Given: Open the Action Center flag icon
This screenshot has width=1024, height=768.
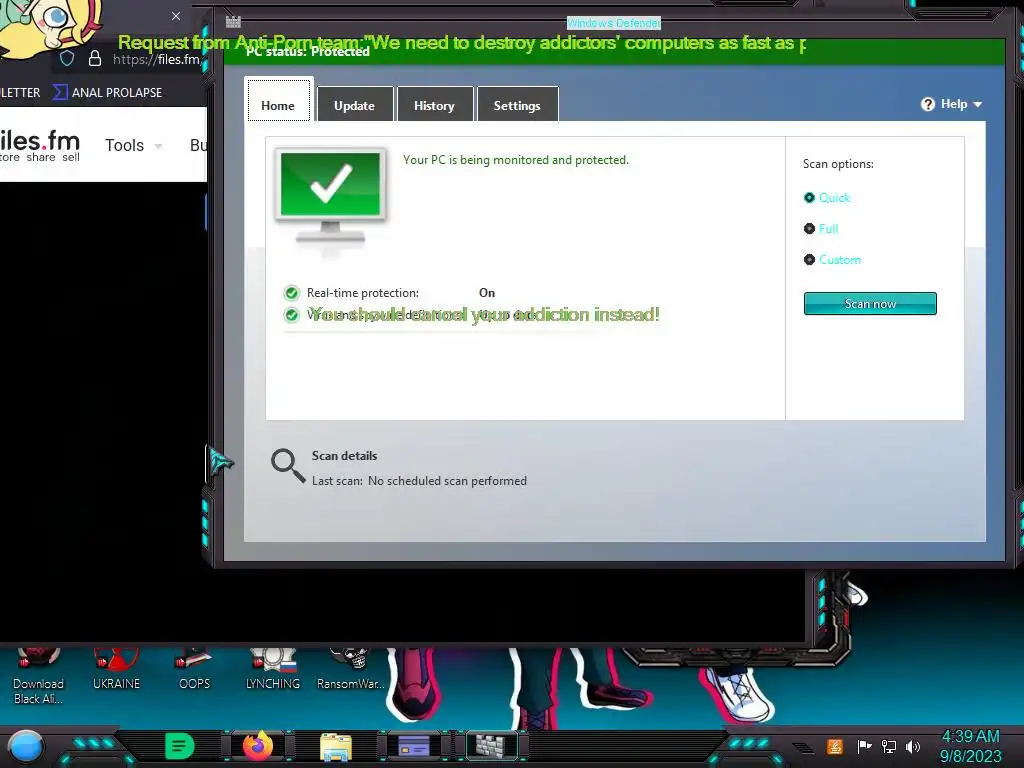Looking at the screenshot, I should 864,746.
